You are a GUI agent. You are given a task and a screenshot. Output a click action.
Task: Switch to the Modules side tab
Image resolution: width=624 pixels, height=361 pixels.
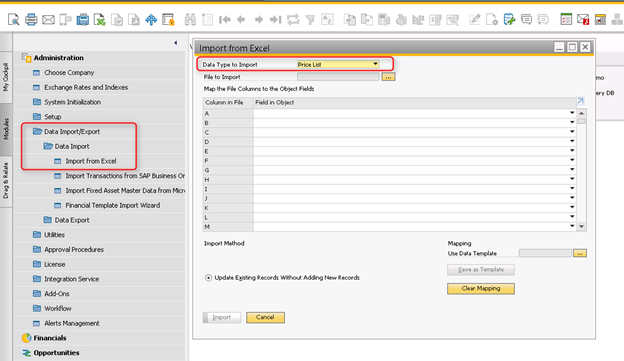[6, 129]
